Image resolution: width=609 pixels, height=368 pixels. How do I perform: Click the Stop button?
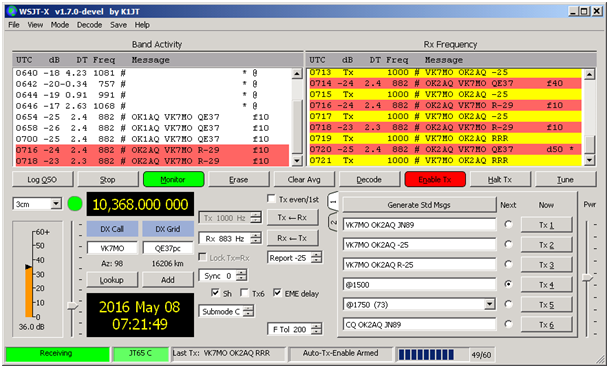click(x=108, y=180)
